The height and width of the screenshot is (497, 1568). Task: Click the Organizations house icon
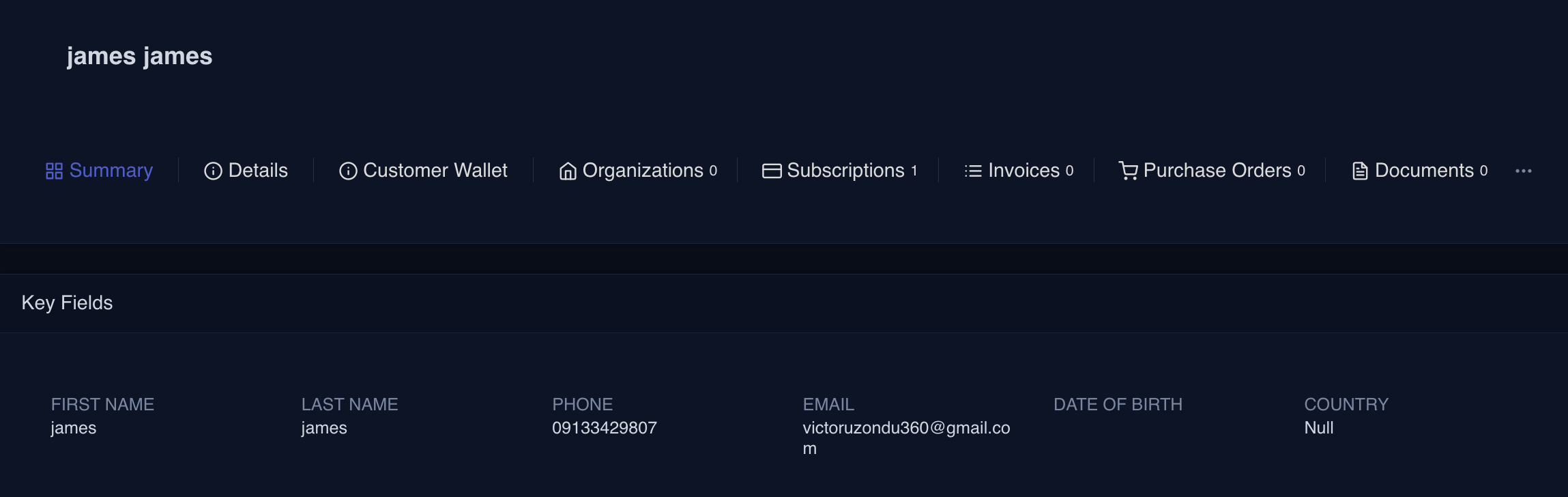568,171
